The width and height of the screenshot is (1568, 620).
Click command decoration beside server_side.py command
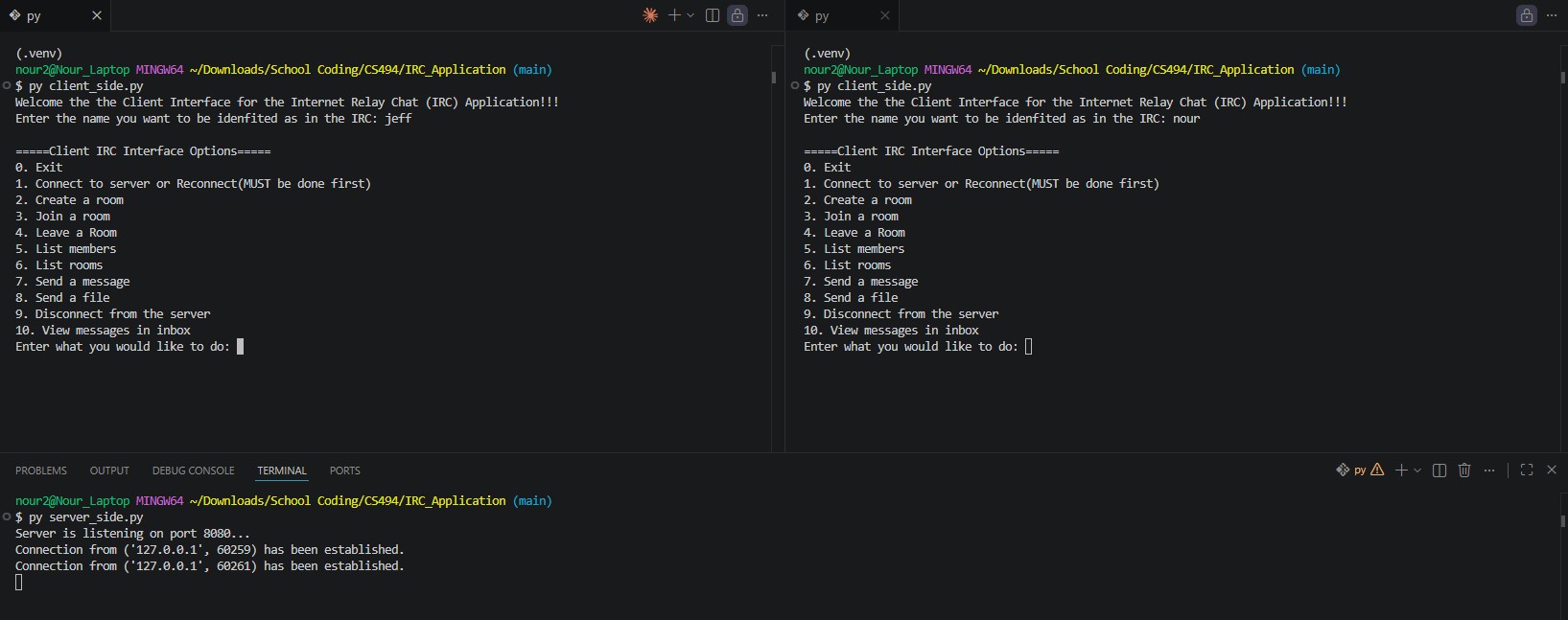click(7, 517)
